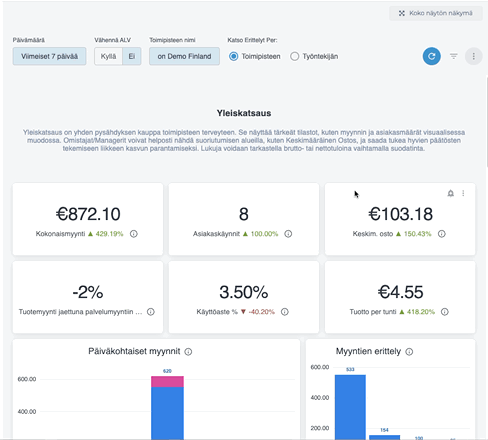Open three-dot menu on Keskim. osto card
This screenshot has height=440, width=488.
463,193
